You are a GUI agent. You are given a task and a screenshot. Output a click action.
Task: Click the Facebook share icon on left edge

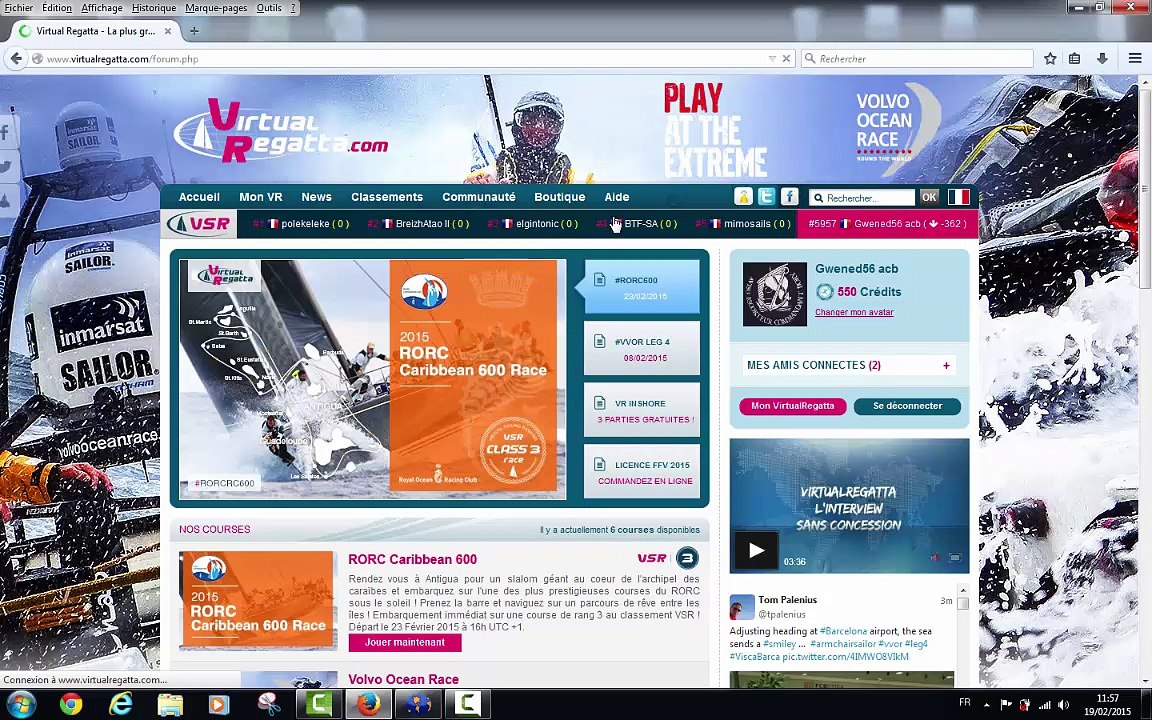[5, 133]
